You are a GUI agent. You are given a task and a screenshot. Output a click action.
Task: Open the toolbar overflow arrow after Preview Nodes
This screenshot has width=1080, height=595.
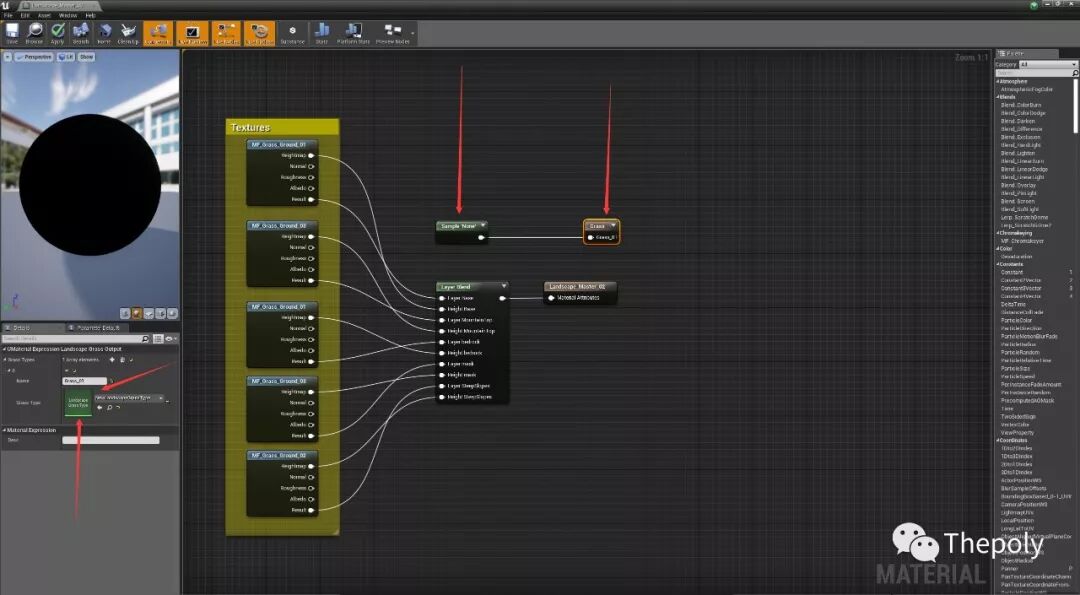tap(413, 33)
